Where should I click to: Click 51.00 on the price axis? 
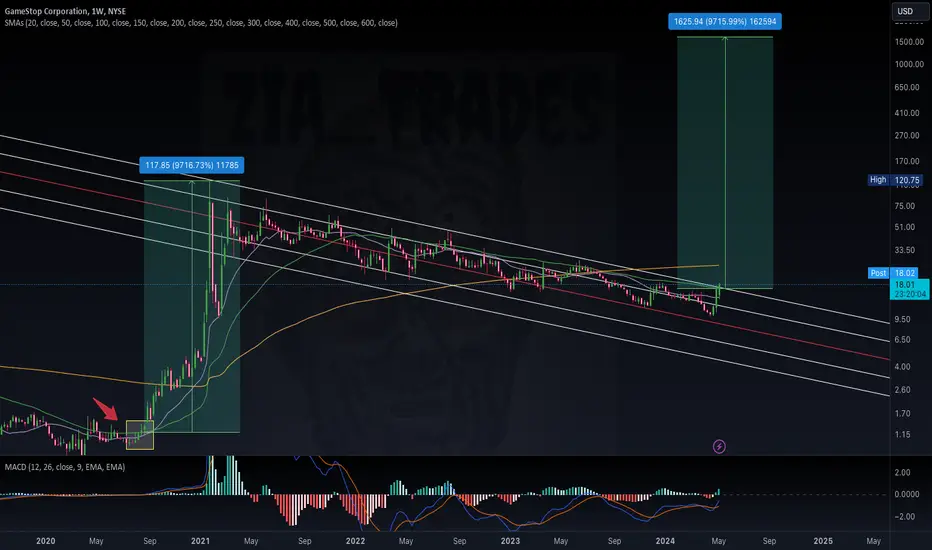(x=905, y=227)
